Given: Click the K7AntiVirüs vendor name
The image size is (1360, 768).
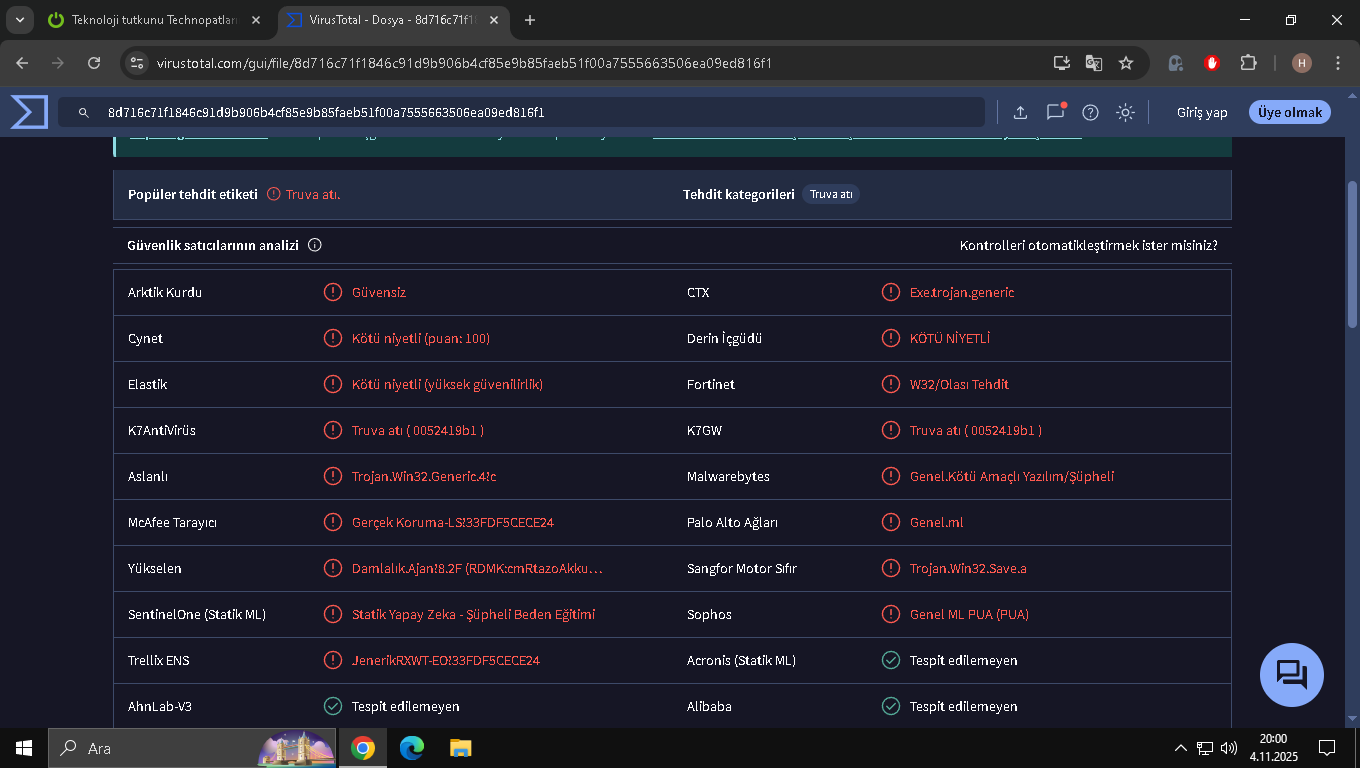Looking at the screenshot, I should pos(162,430).
